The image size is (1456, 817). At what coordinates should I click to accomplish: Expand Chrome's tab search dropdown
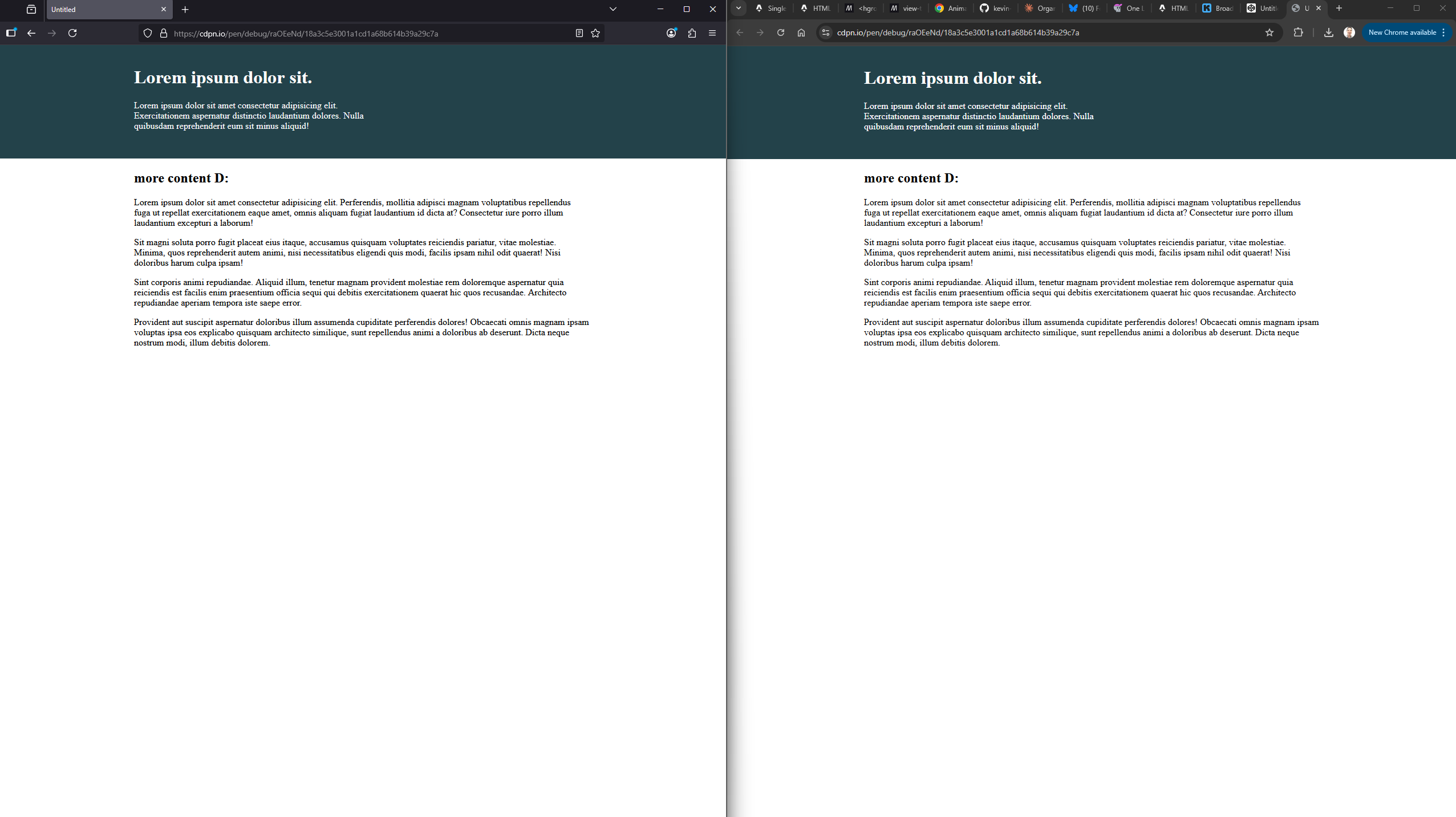pyautogui.click(x=739, y=8)
